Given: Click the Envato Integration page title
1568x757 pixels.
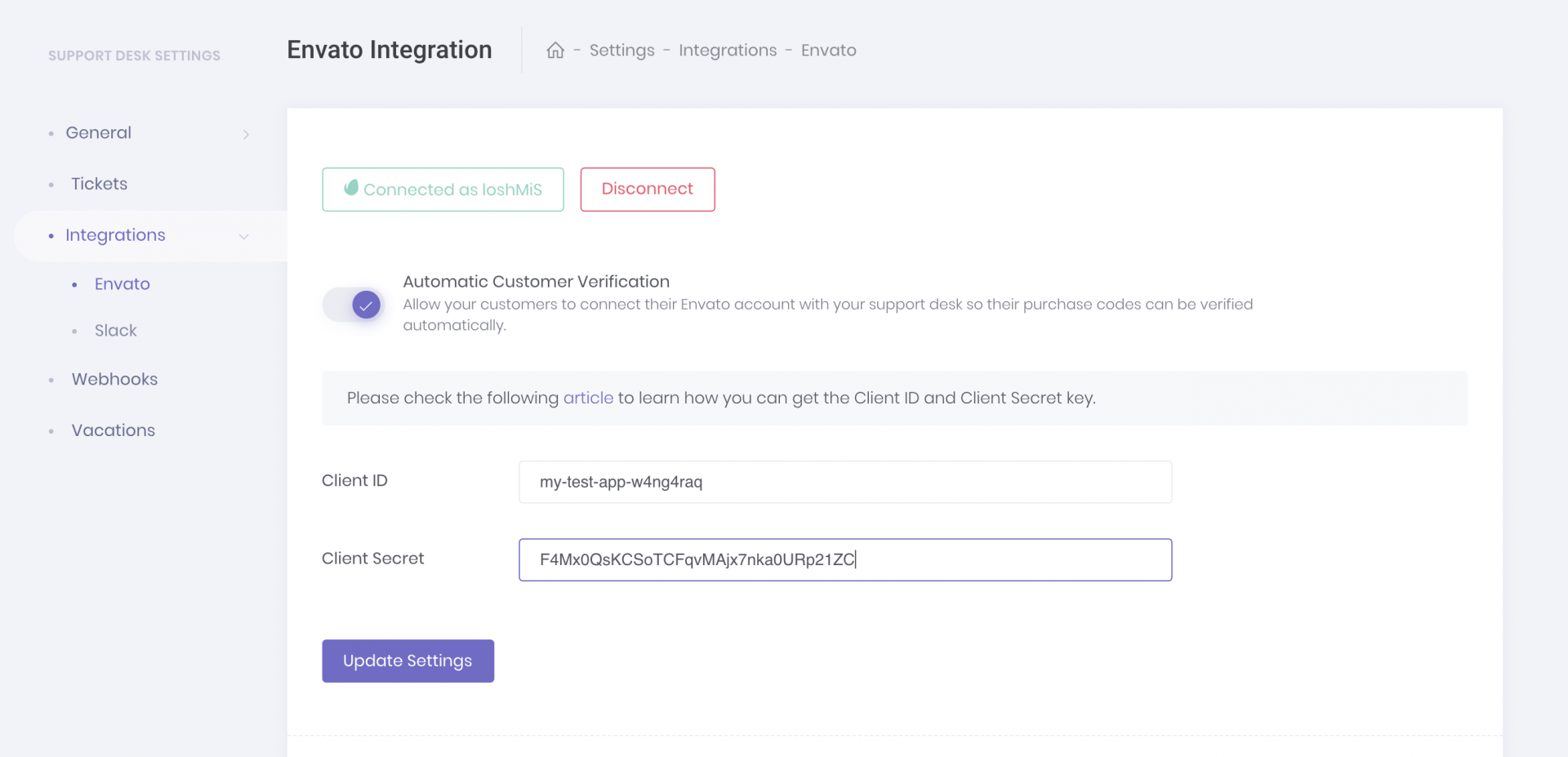Looking at the screenshot, I should pyautogui.click(x=390, y=50).
